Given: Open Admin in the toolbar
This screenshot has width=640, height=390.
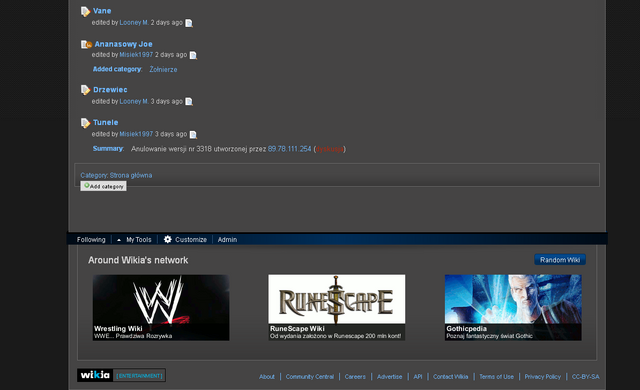Looking at the screenshot, I should tap(227, 240).
